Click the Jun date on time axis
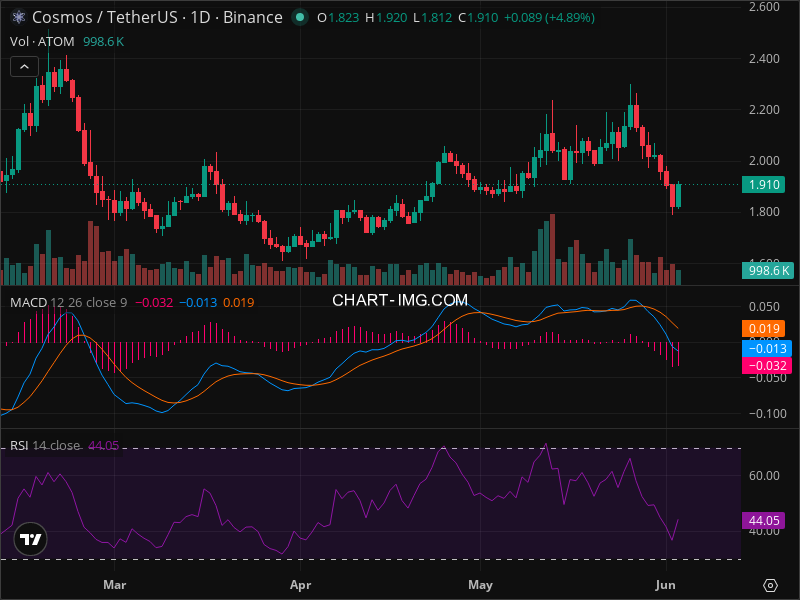The width and height of the screenshot is (800, 600). click(665, 585)
